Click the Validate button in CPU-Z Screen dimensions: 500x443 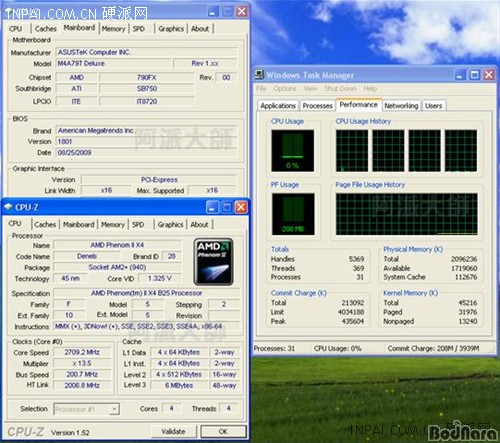tap(173, 431)
